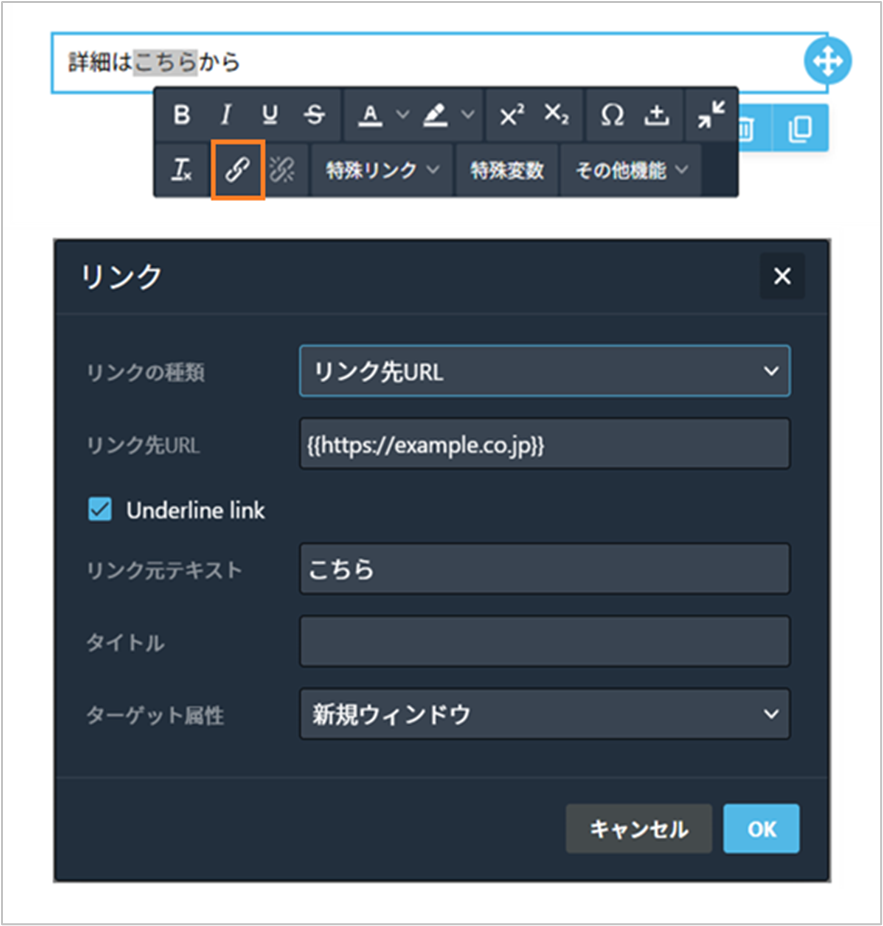Toggle underline formatting
Screen dimensions: 883x926
coord(270,114)
